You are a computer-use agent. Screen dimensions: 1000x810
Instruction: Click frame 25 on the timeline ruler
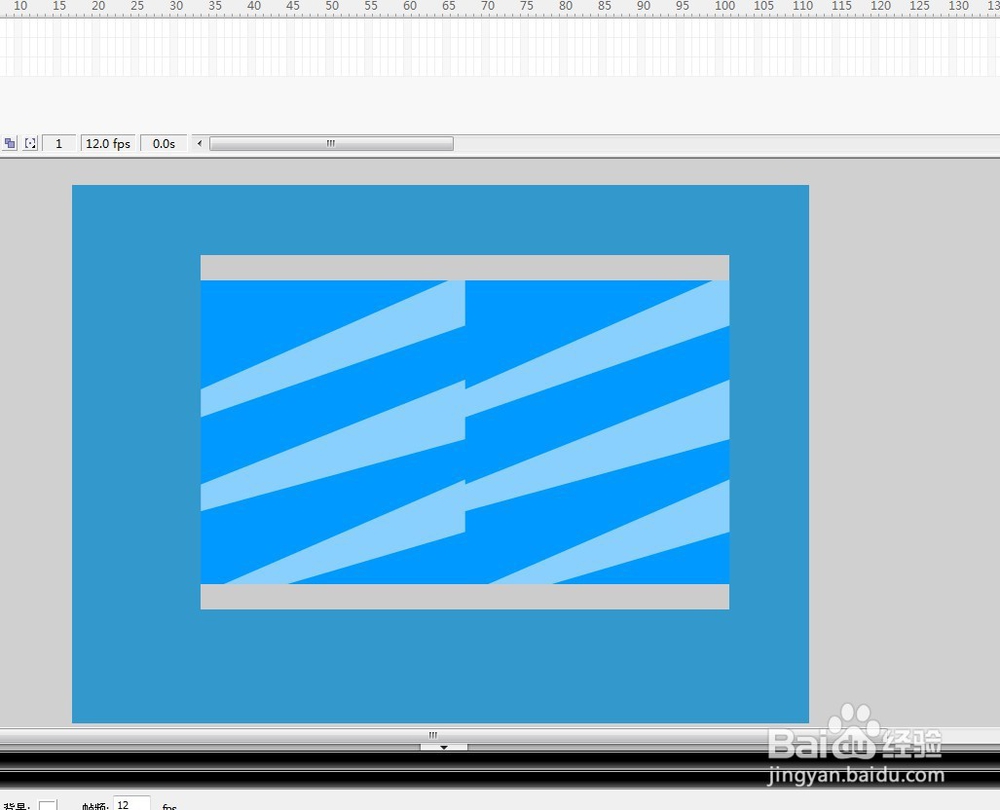coord(137,6)
